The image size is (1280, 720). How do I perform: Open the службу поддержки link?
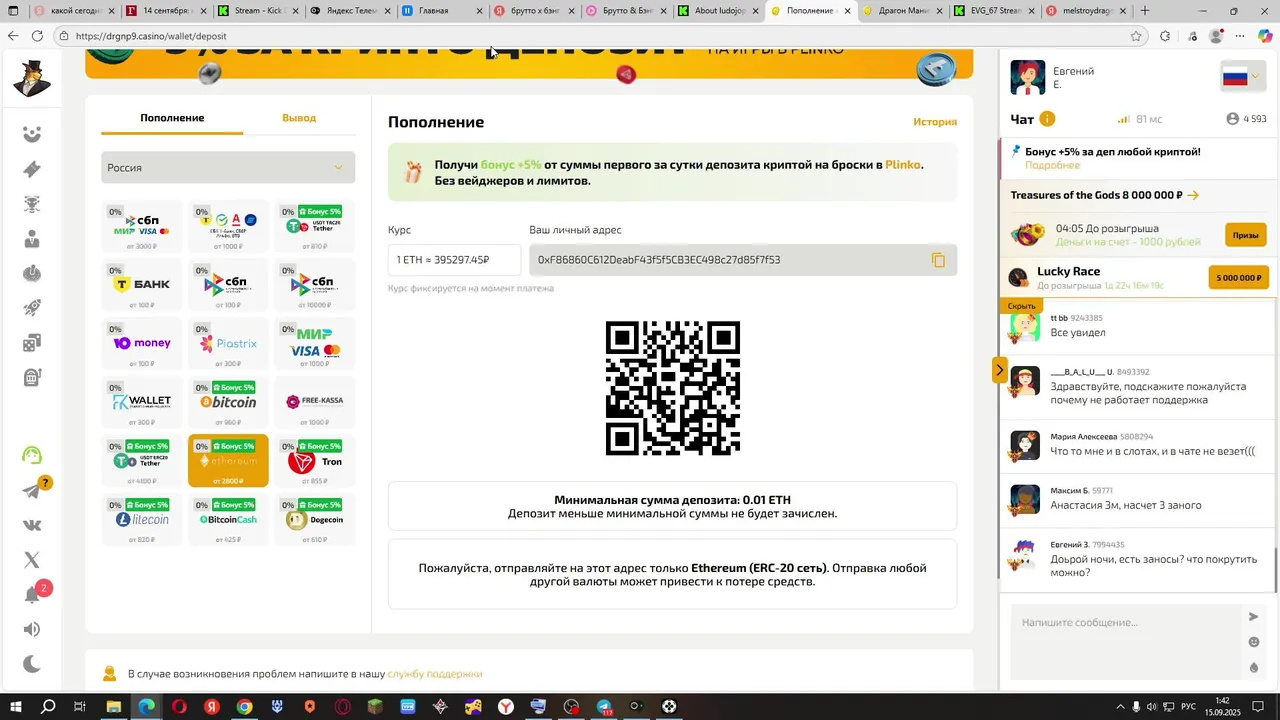coord(435,674)
